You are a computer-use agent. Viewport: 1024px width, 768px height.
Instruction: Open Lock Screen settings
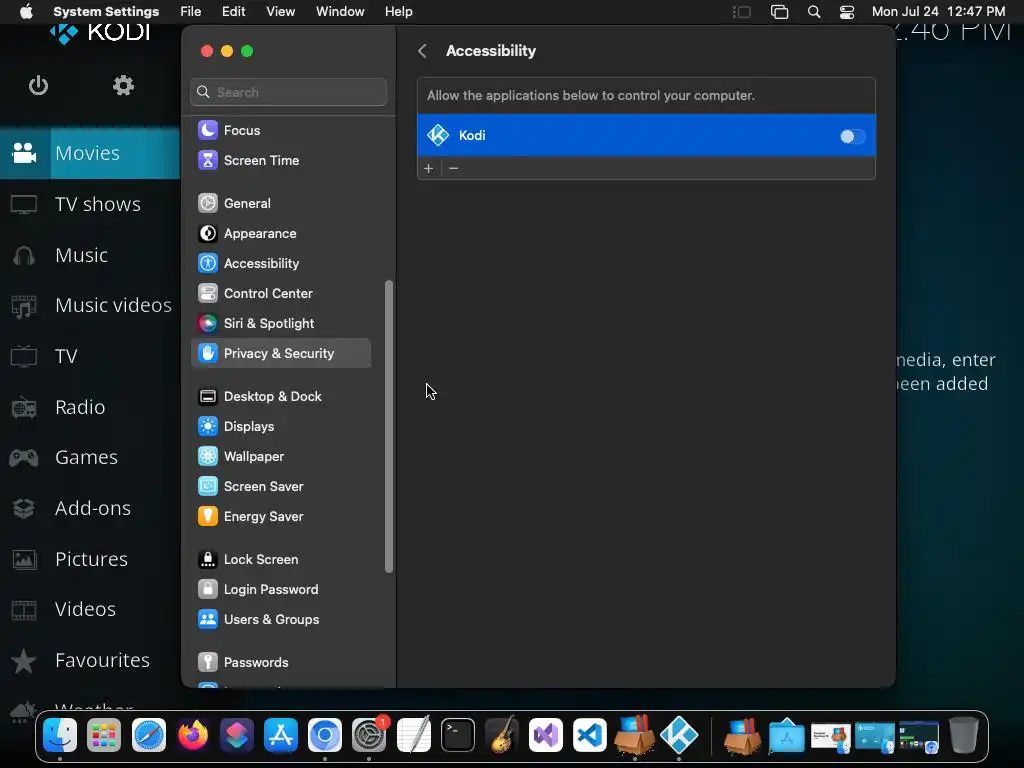(x=281, y=560)
